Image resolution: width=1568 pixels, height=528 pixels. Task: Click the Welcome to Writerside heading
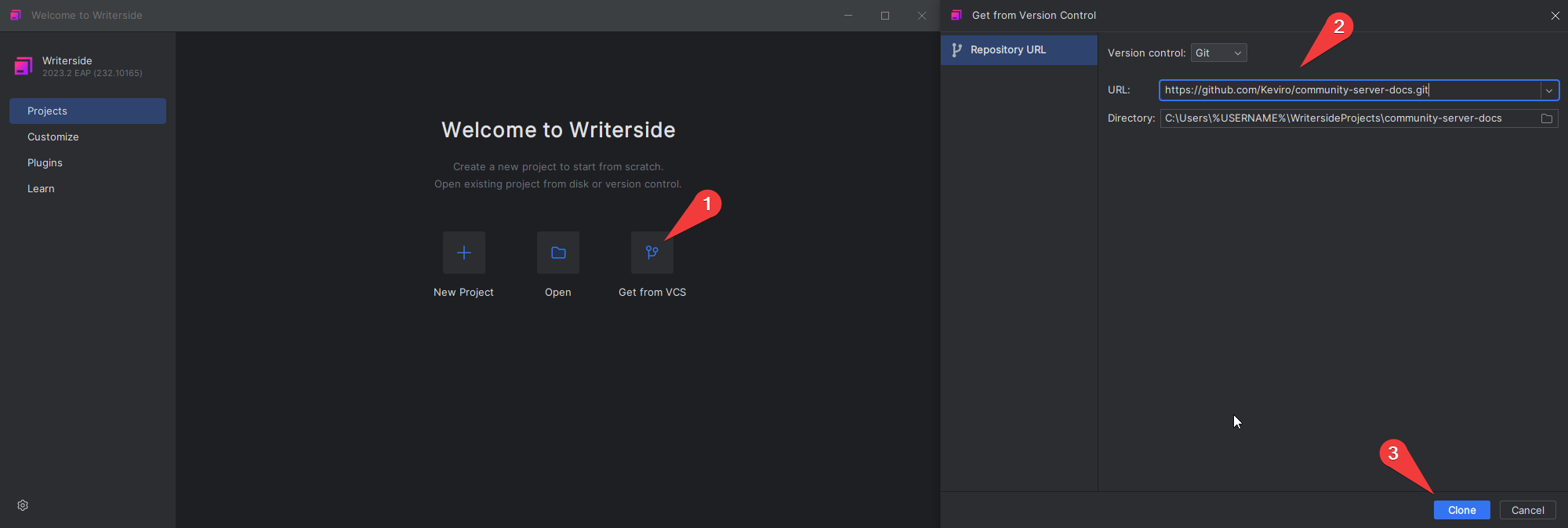pos(558,129)
